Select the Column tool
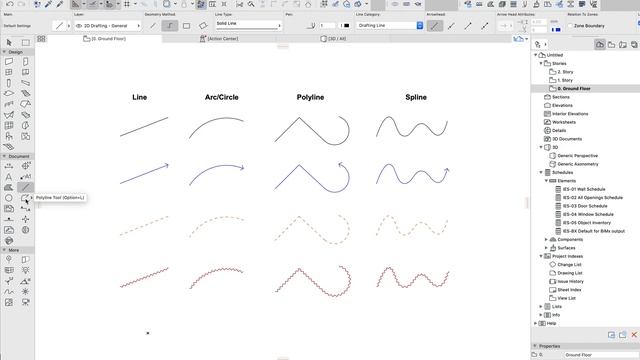This screenshot has height=360, width=640. click(x=9, y=83)
